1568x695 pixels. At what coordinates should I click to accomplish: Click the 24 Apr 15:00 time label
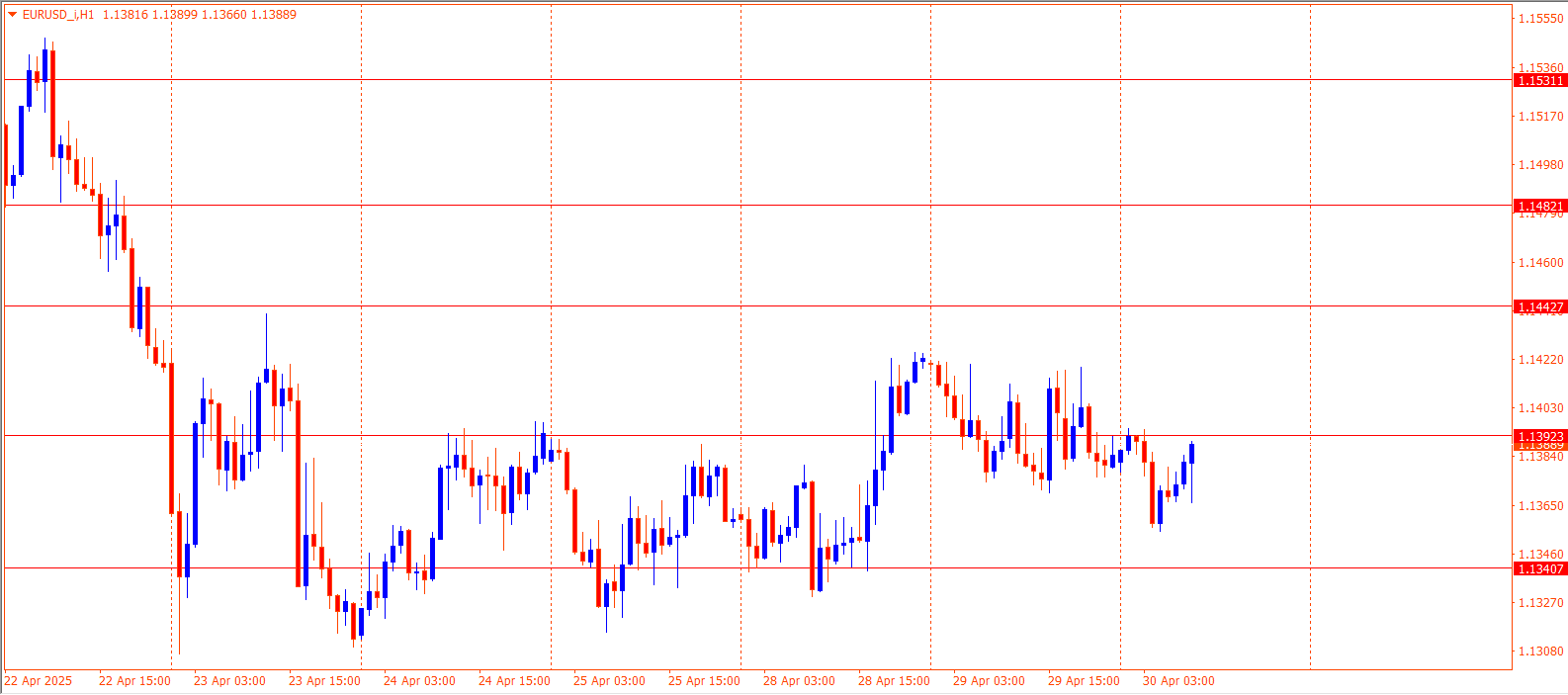[x=514, y=681]
